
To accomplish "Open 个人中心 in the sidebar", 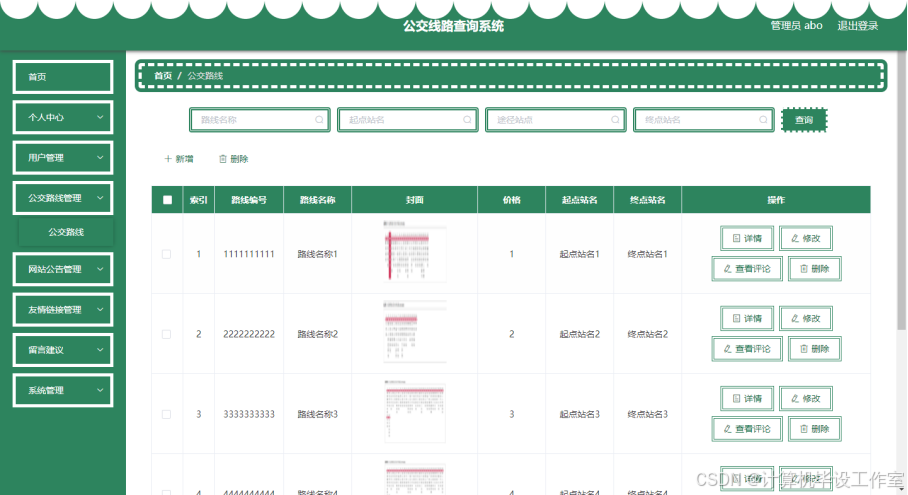I will click(63, 117).
